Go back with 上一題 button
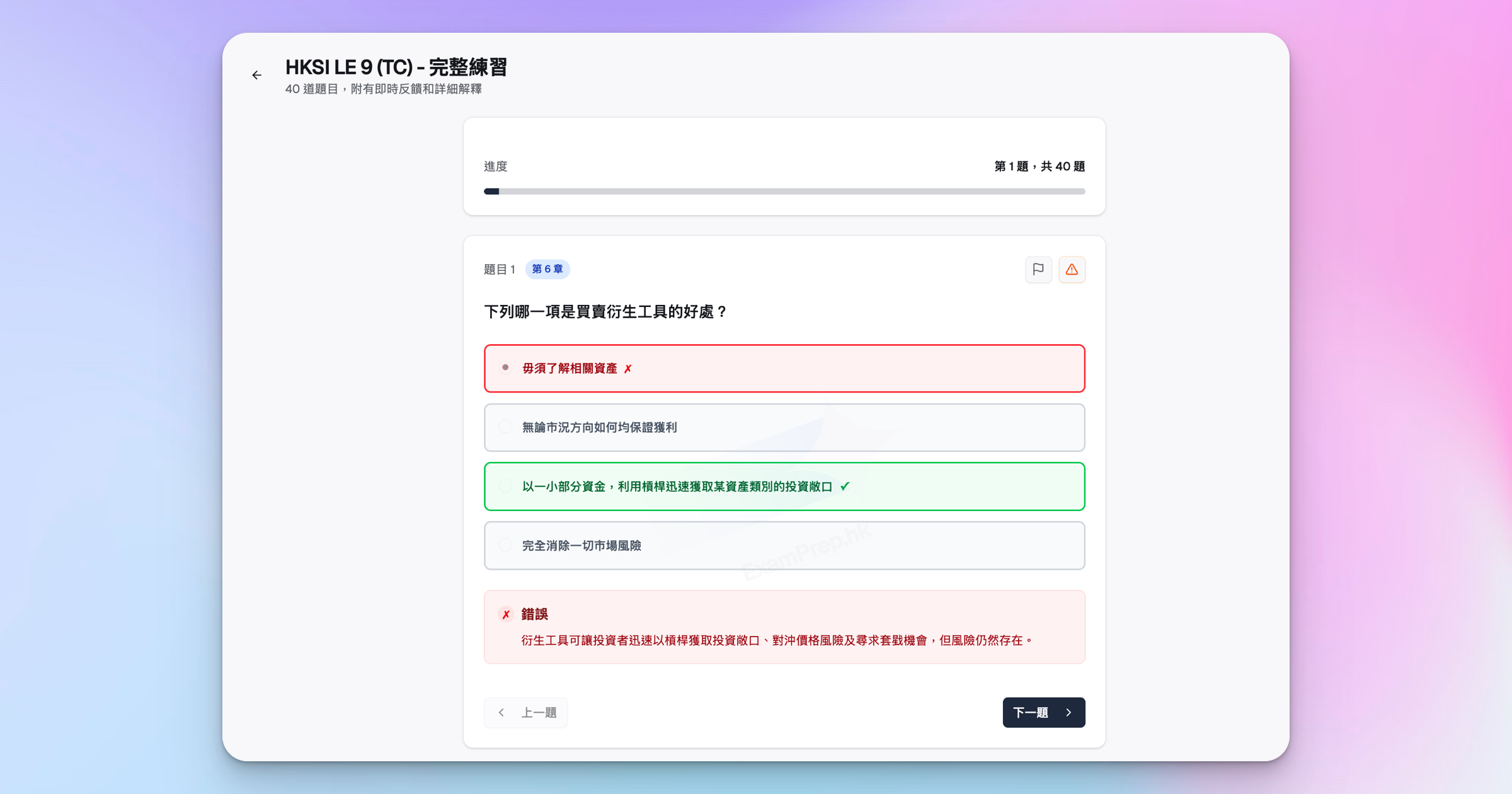The height and width of the screenshot is (794, 1512). pos(525,712)
